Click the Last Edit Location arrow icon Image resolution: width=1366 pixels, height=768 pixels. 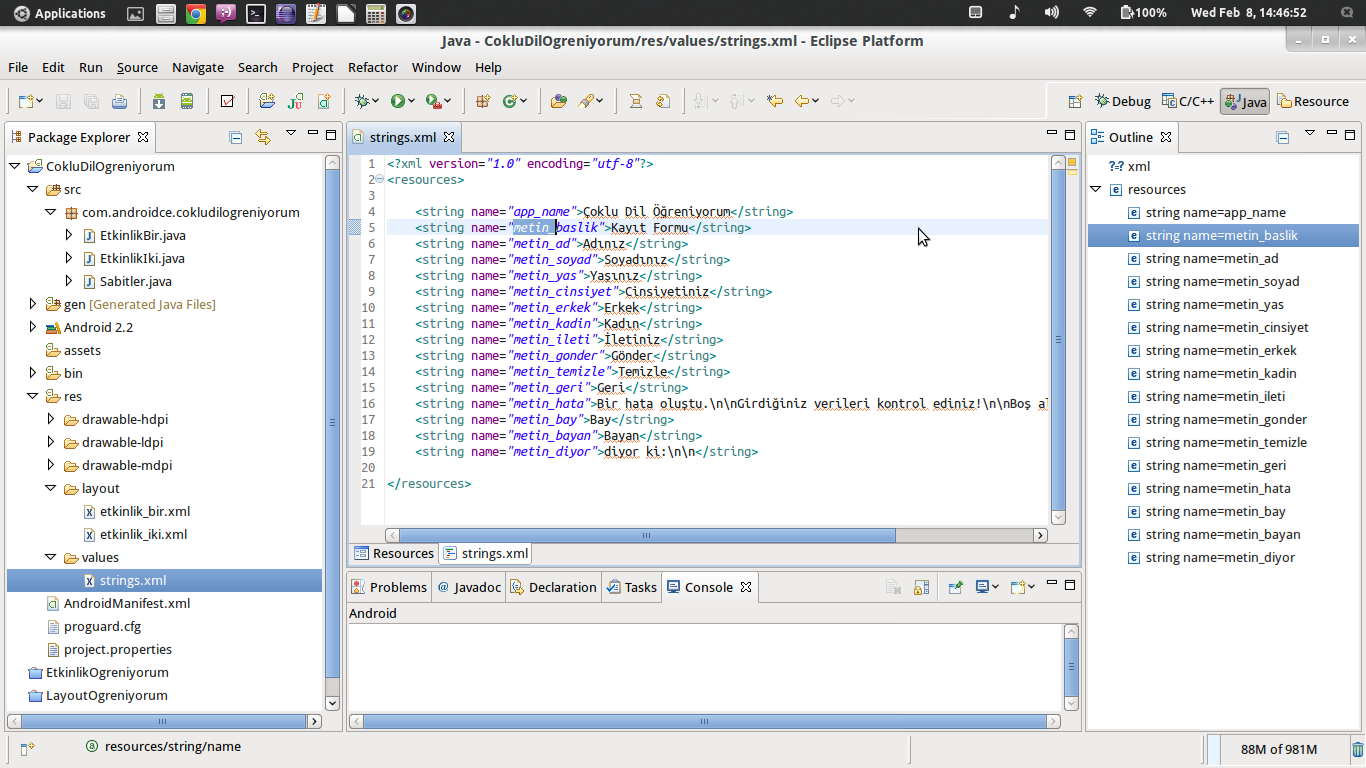(x=774, y=101)
